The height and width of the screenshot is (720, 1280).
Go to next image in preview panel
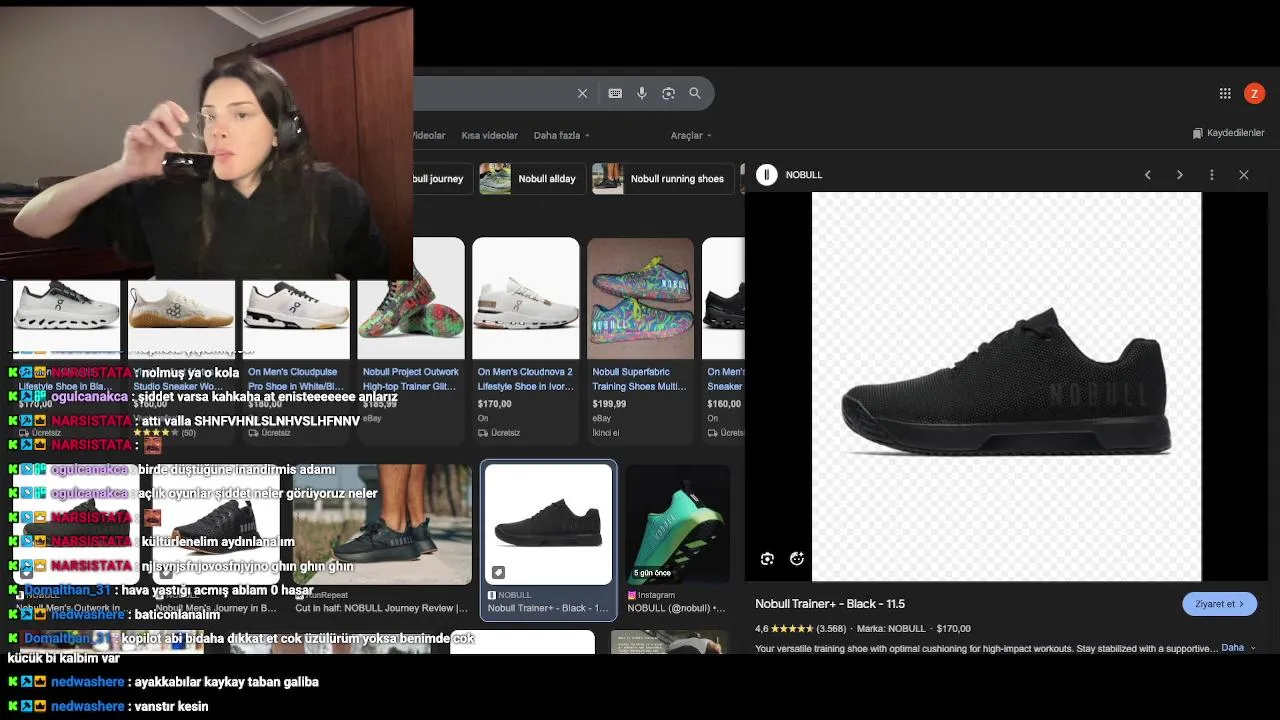(1180, 175)
